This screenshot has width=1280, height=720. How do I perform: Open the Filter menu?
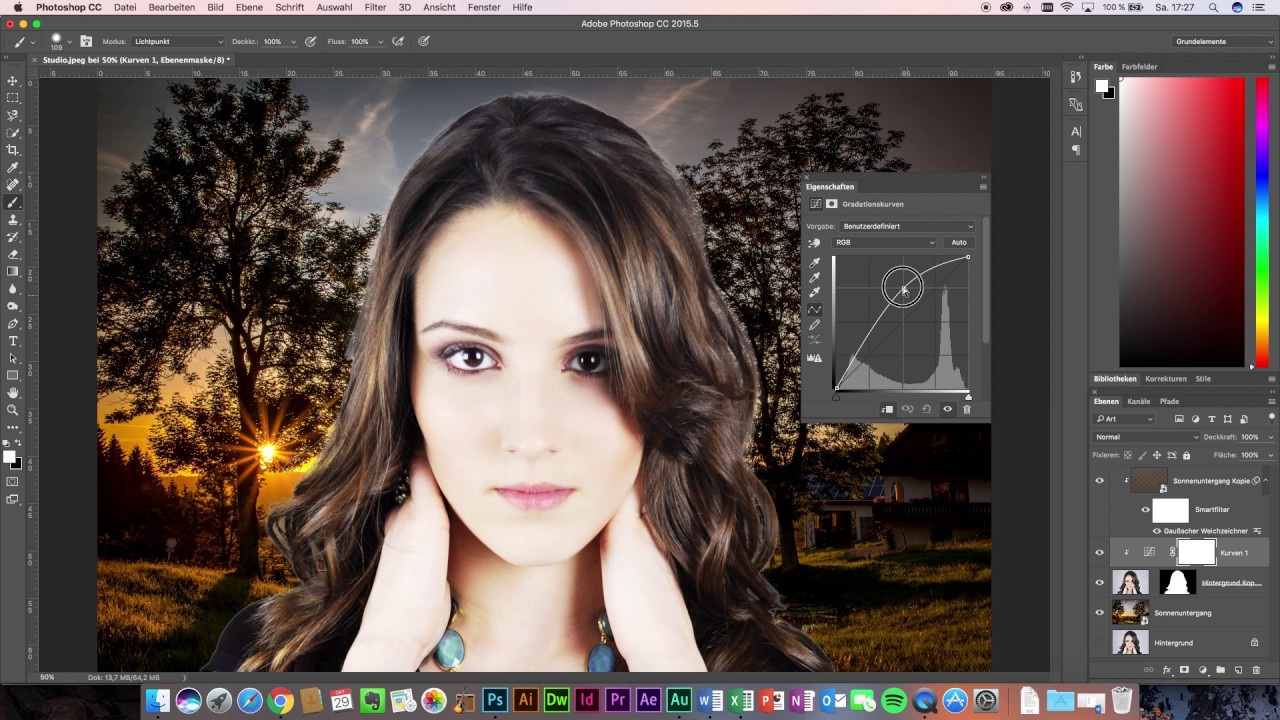click(375, 7)
